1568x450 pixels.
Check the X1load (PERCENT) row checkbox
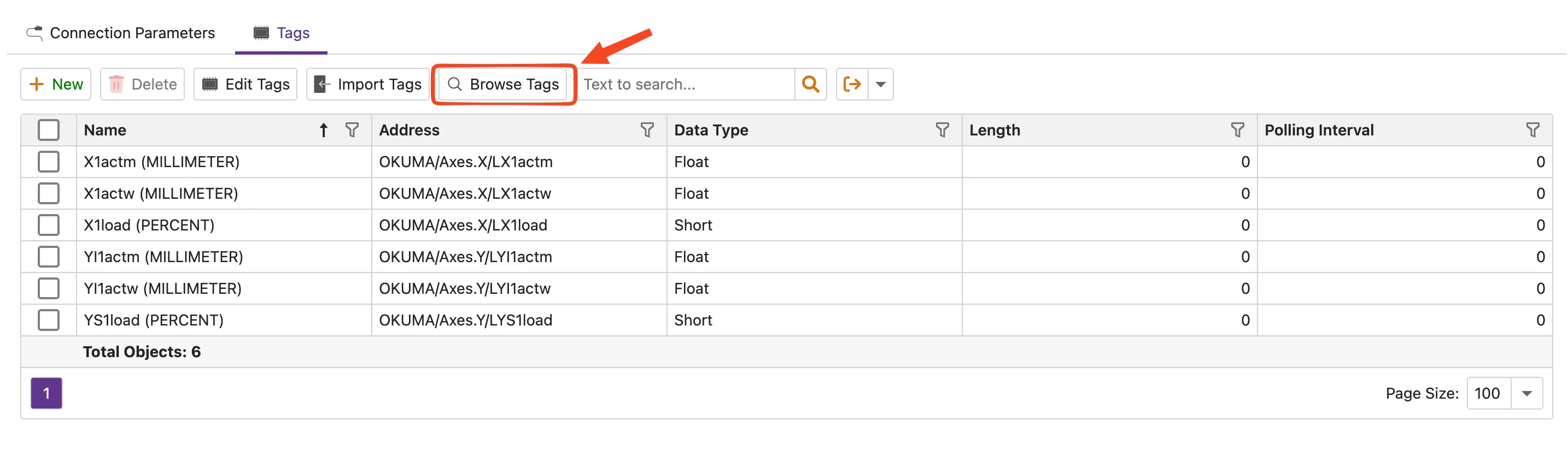49,225
